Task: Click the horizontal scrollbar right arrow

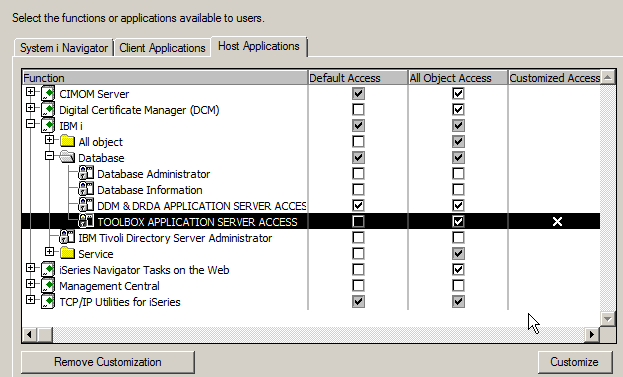Action: [x=592, y=334]
